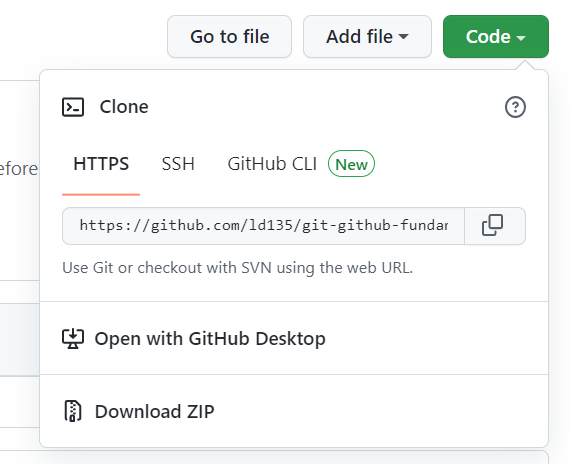Focus the HTTPS clone URL text field
This screenshot has width=569, height=464.
pos(263,226)
